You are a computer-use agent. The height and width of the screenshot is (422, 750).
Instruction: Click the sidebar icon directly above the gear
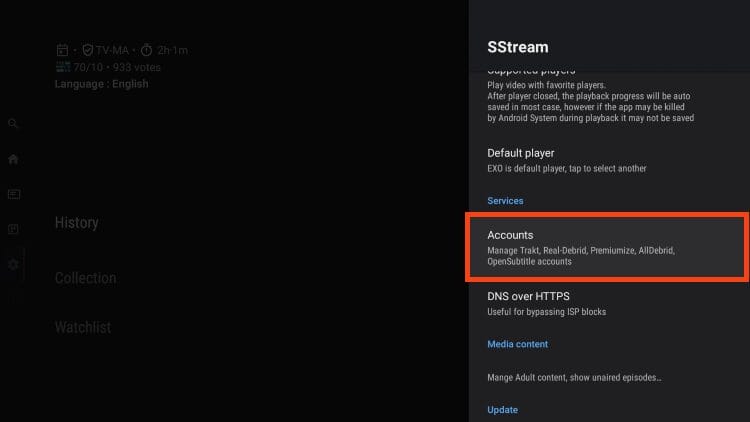pyautogui.click(x=13, y=229)
